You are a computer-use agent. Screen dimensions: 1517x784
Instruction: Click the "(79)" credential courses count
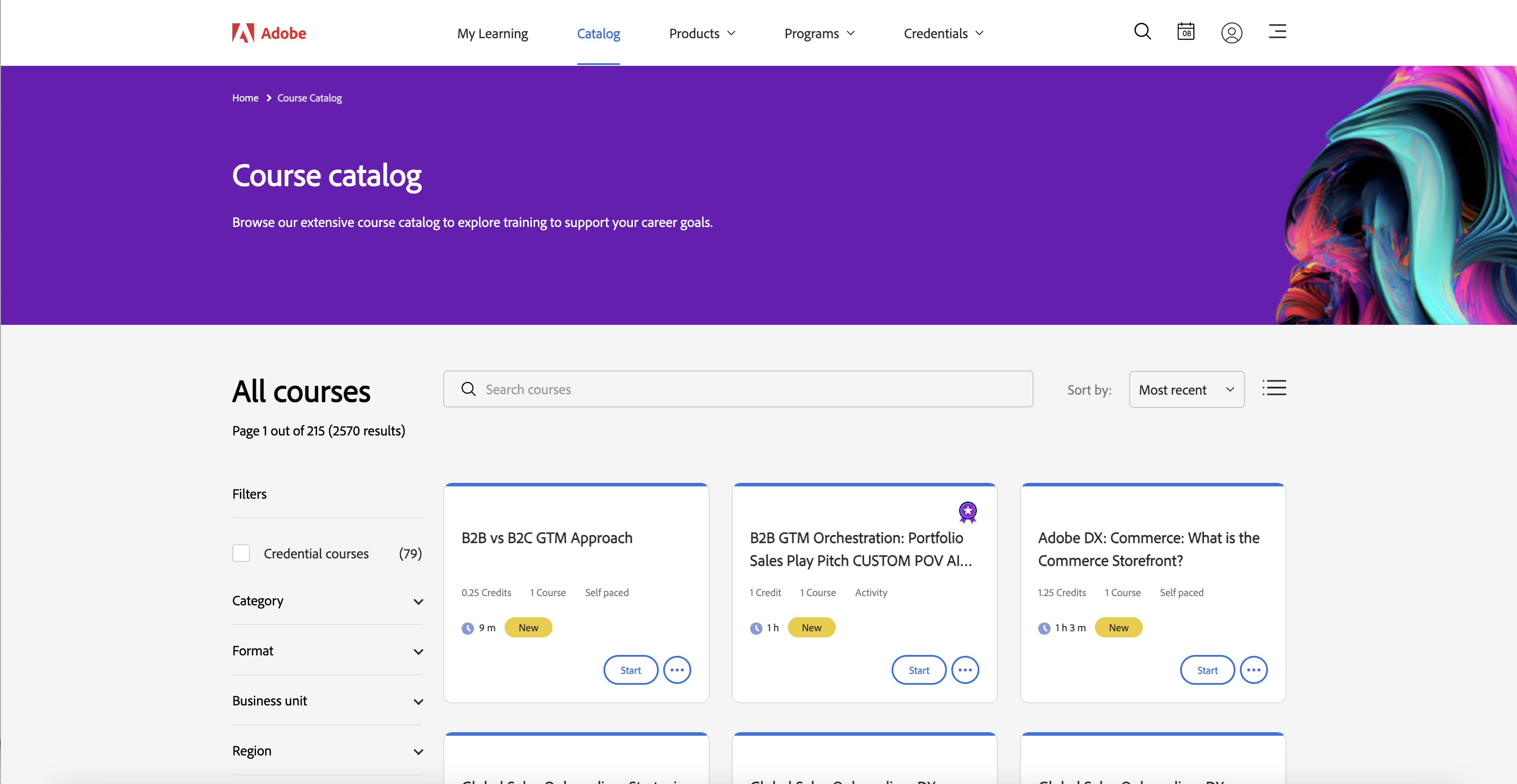411,553
